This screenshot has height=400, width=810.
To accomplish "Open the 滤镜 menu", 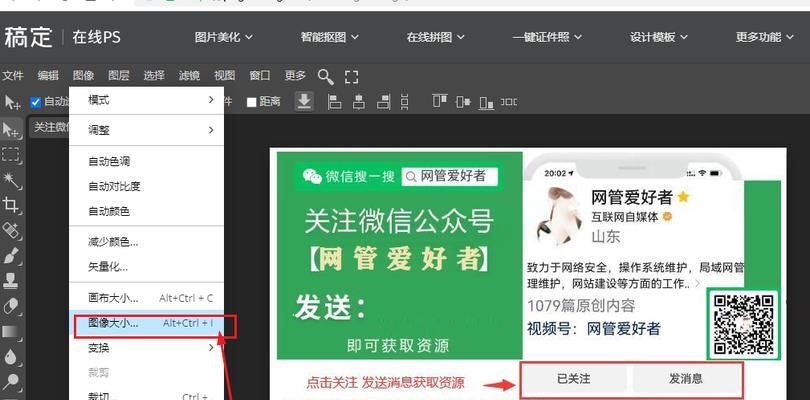I will (189, 76).
